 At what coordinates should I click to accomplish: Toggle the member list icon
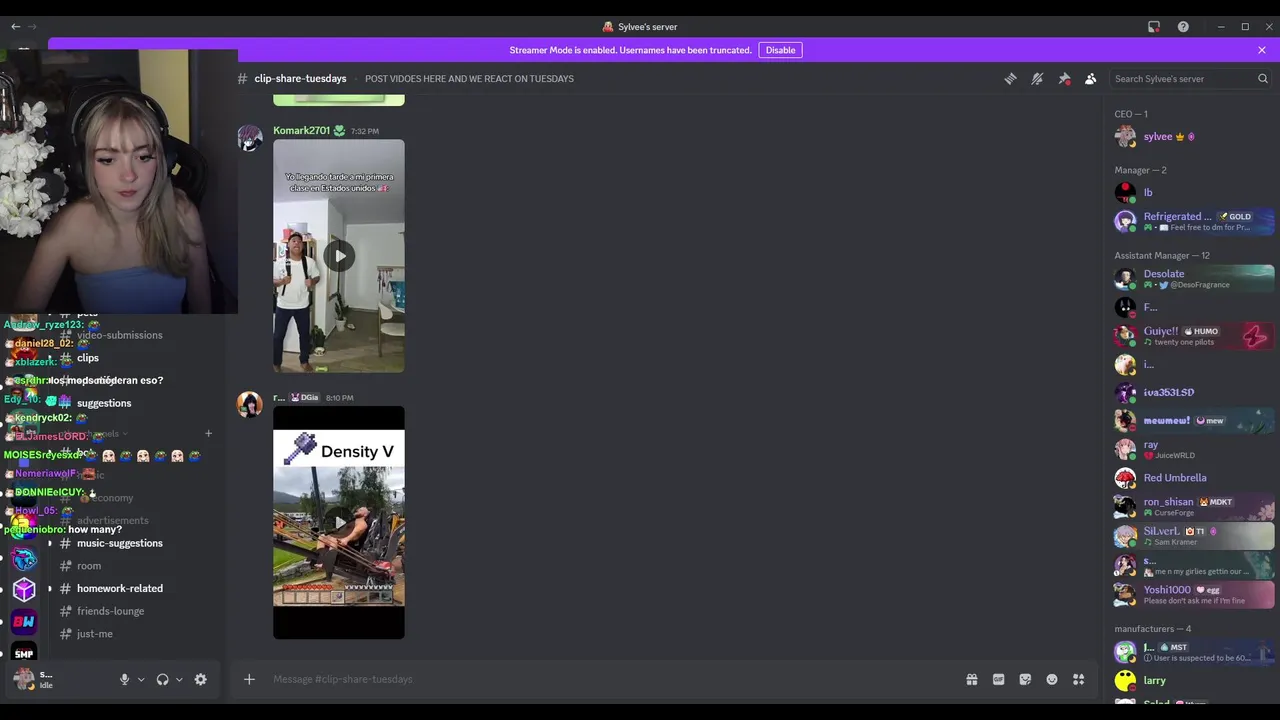1091,79
